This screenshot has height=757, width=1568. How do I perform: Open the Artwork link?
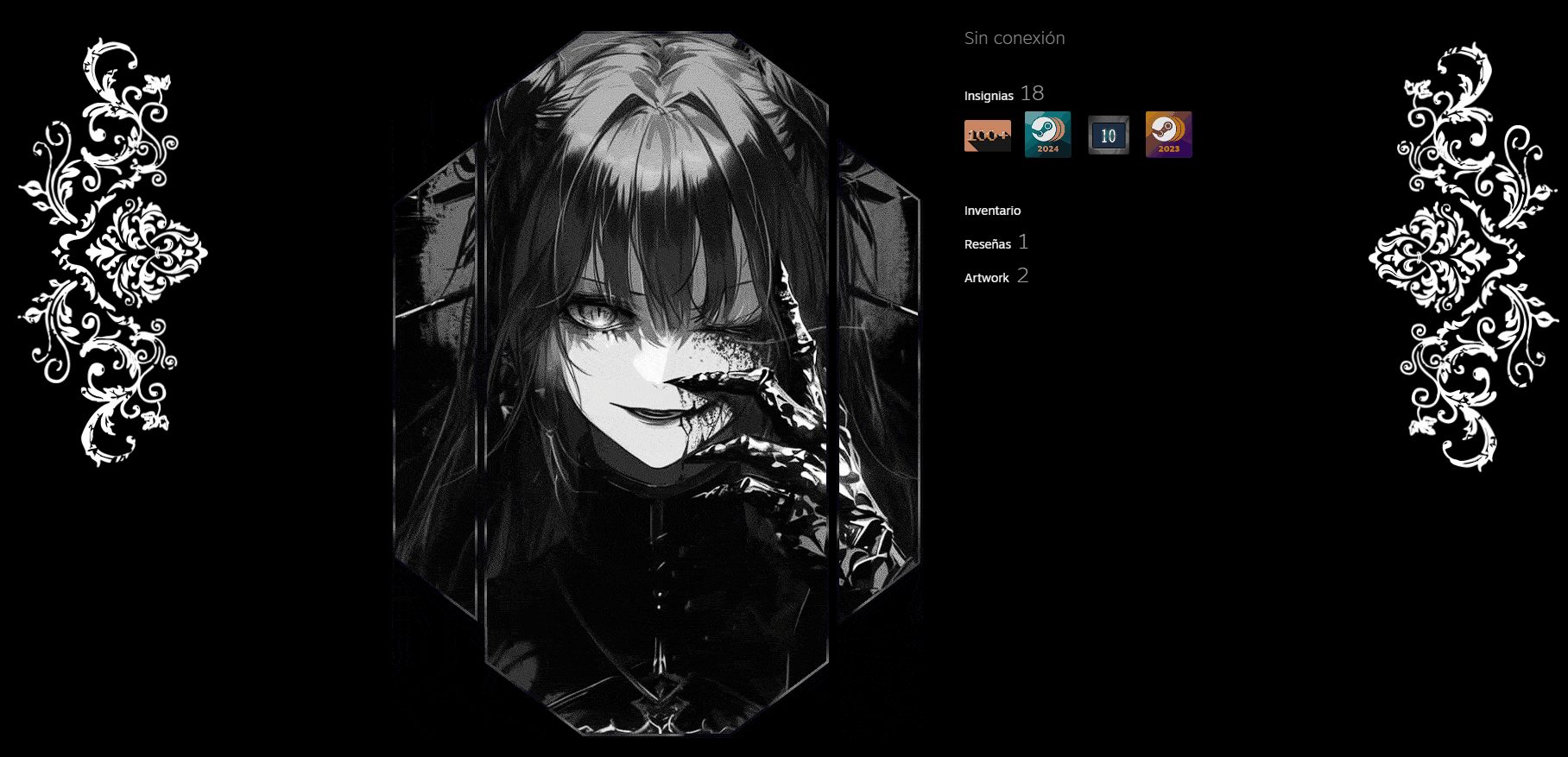tap(986, 278)
